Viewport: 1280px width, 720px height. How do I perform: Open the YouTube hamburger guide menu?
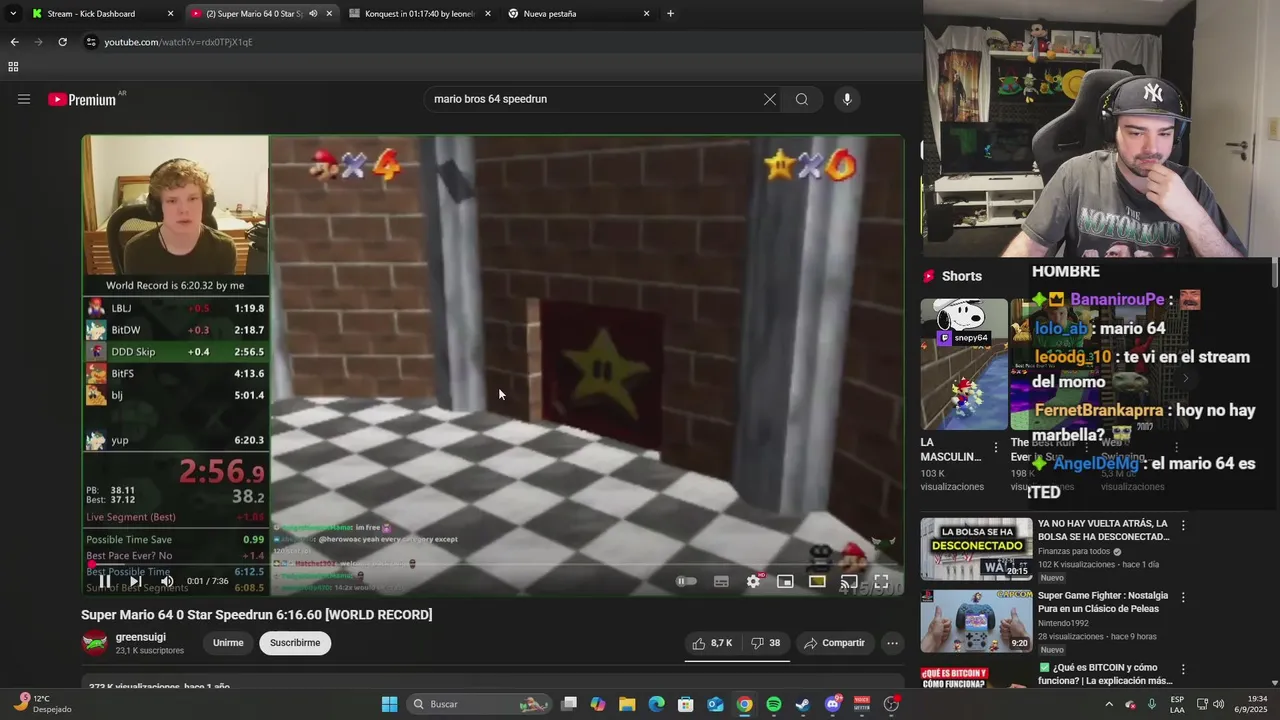tap(24, 99)
